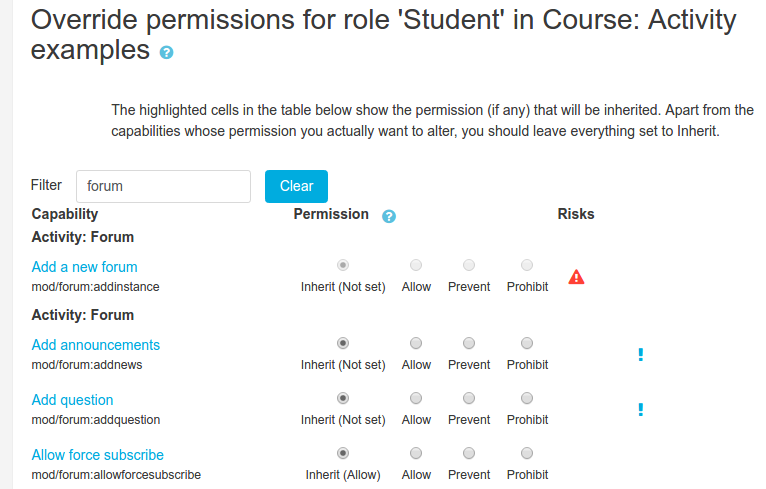Open the Permission column help icon

(389, 216)
